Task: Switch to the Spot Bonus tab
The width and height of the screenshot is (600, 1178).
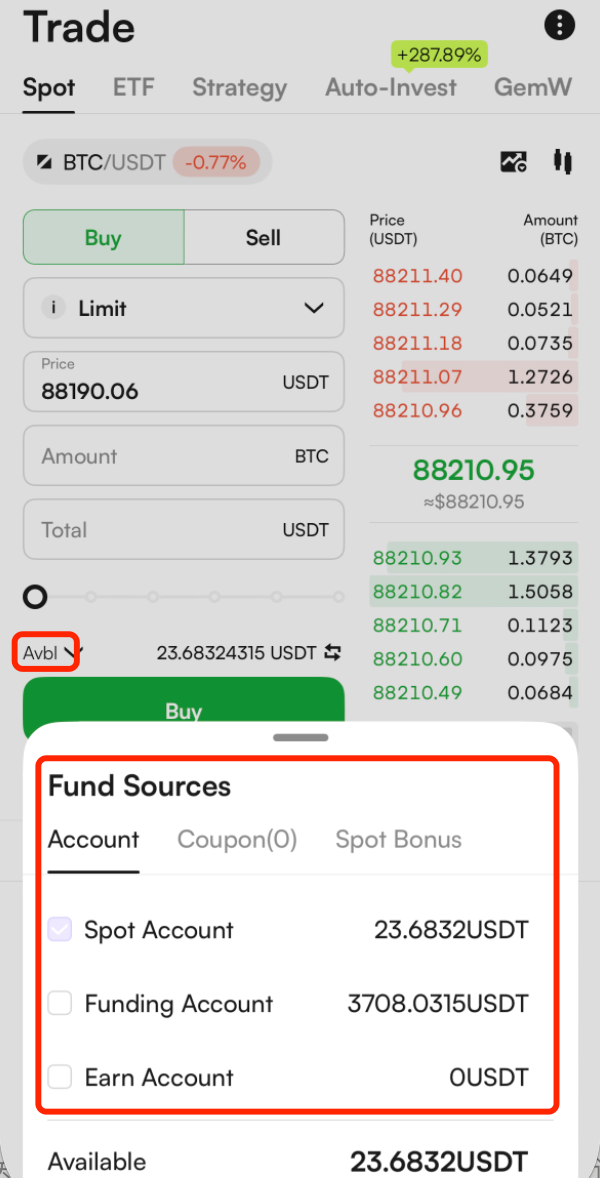Action: pyautogui.click(x=398, y=839)
